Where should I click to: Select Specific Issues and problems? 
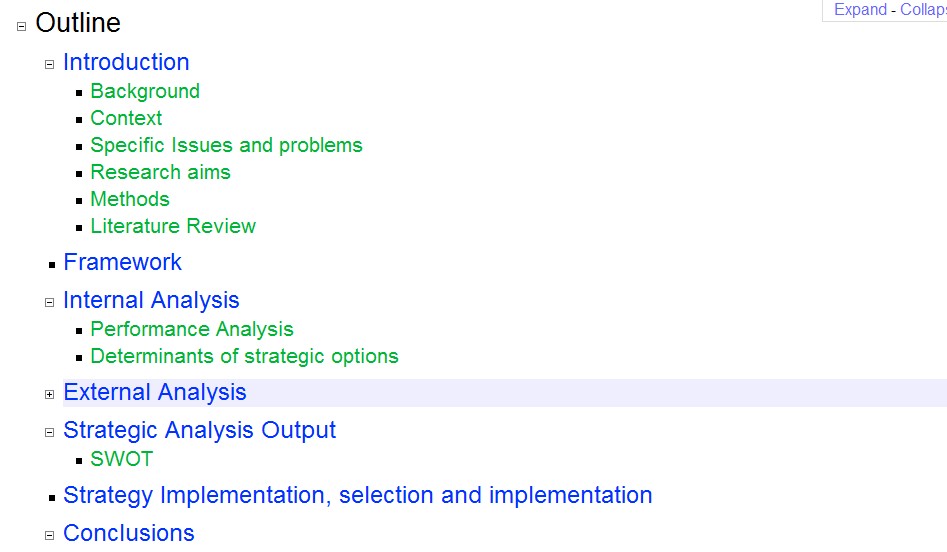coord(226,146)
